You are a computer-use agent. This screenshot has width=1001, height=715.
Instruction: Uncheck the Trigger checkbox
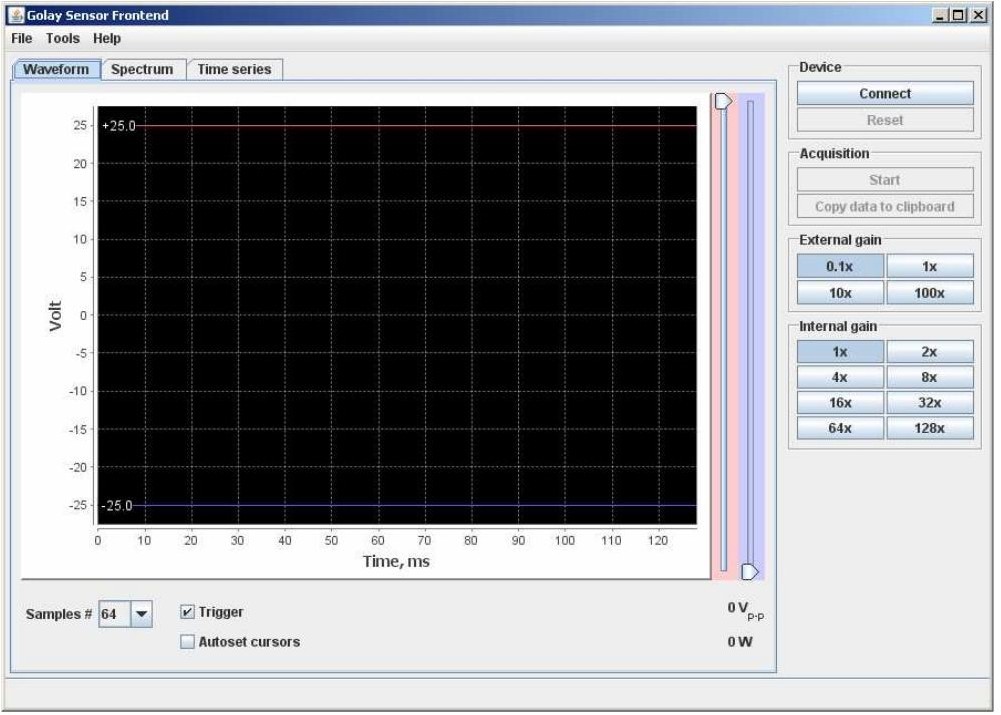(187, 612)
